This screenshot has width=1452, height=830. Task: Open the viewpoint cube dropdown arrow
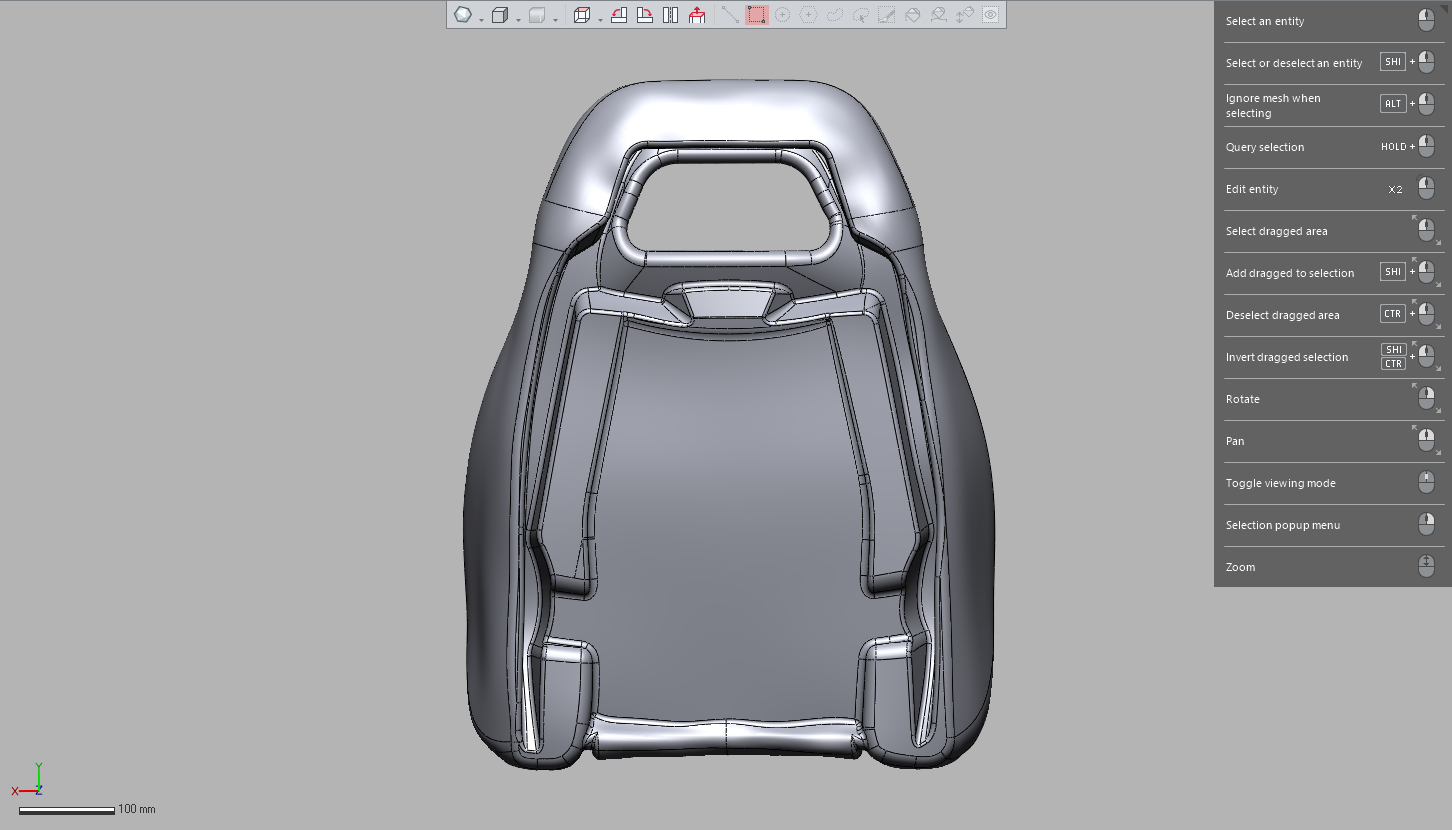[x=600, y=19]
